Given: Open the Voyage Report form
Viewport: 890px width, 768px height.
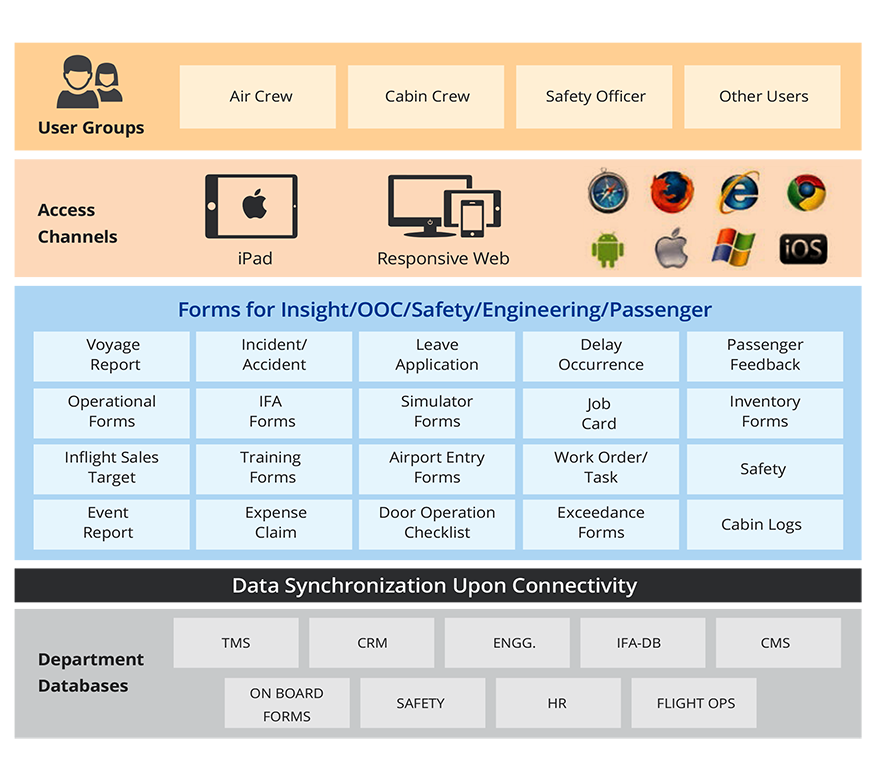Looking at the screenshot, I should coord(111,356).
